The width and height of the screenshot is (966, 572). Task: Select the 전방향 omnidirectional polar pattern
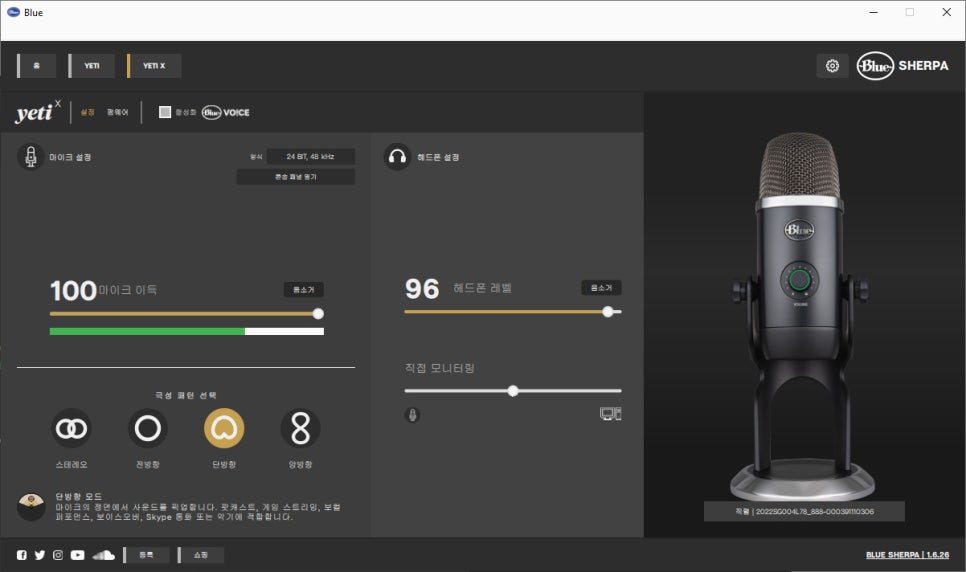pyautogui.click(x=148, y=428)
